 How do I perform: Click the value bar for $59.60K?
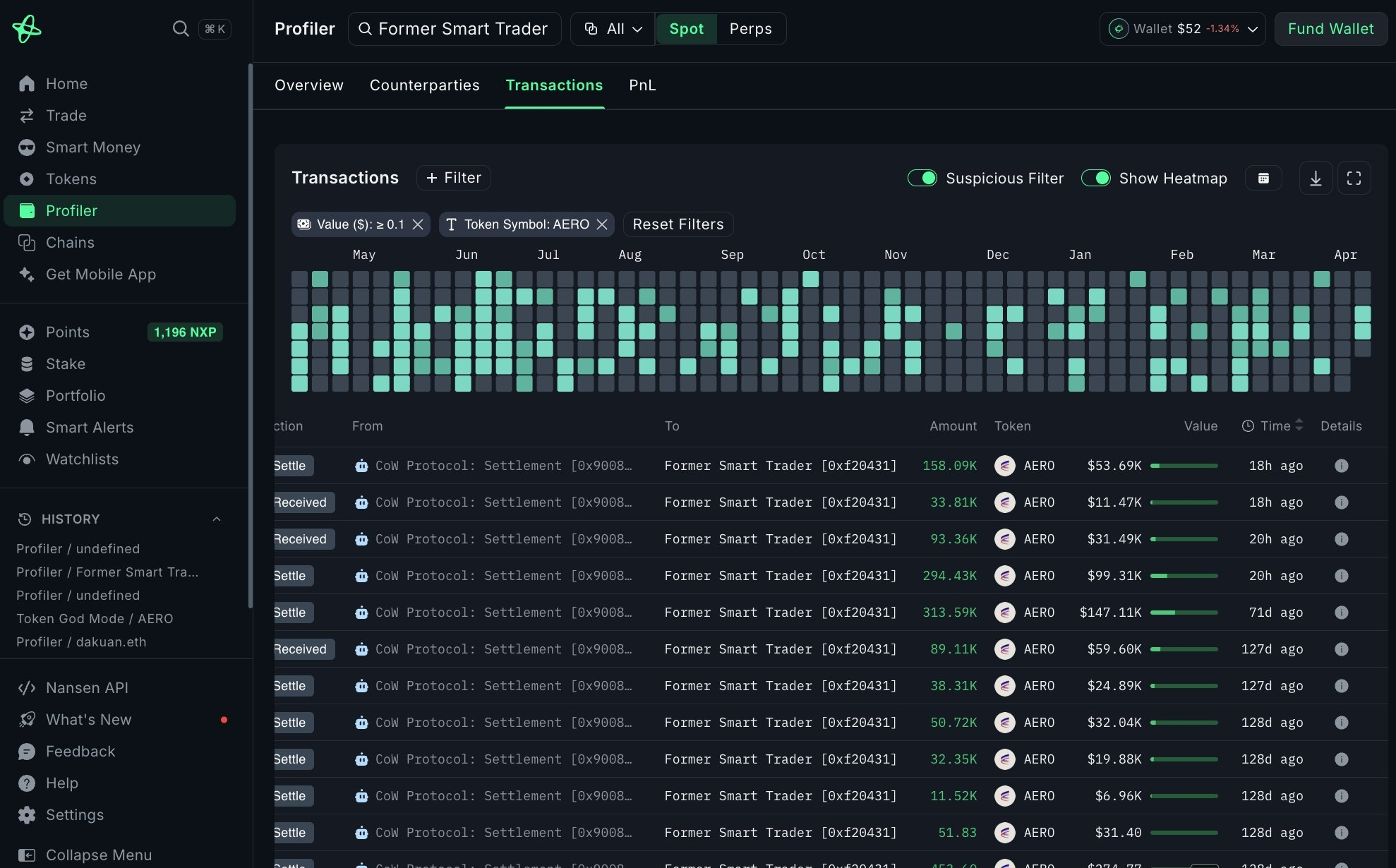click(1184, 649)
